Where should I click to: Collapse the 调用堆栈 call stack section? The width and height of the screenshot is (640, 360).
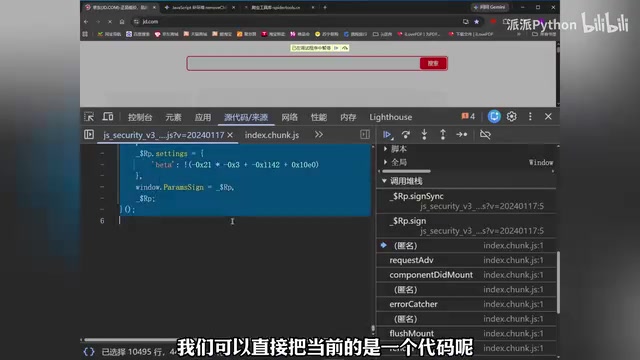point(384,181)
